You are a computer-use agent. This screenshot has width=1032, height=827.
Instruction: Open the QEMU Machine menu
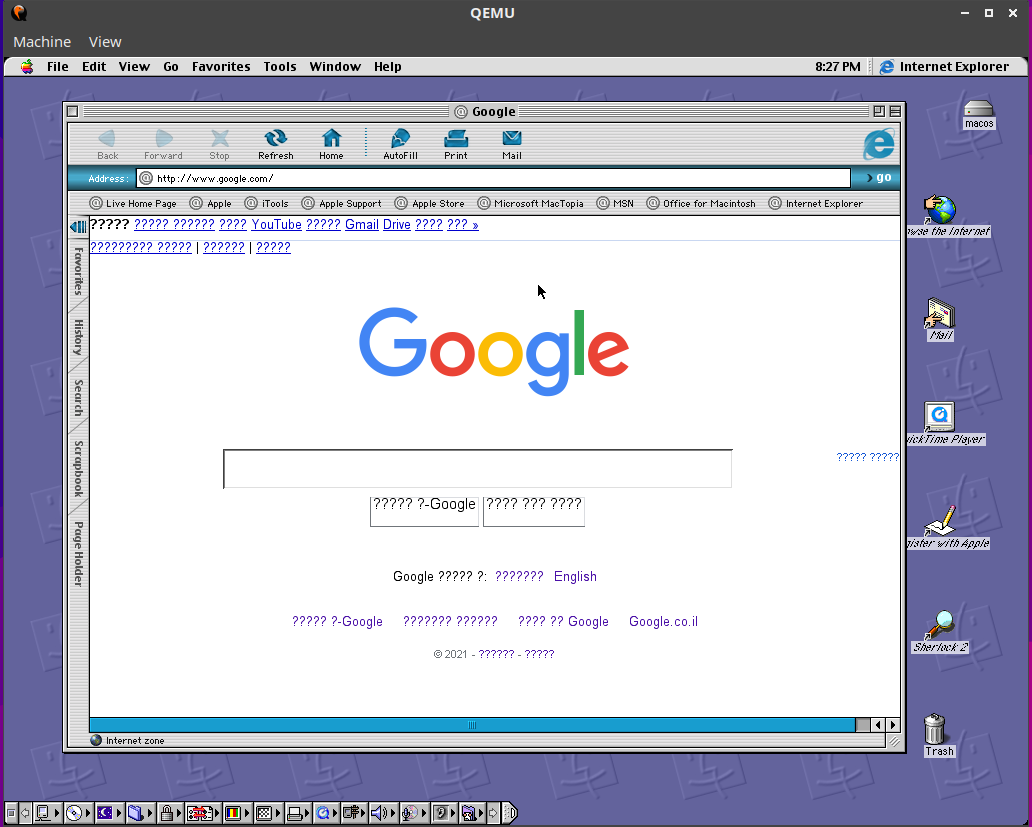click(42, 41)
